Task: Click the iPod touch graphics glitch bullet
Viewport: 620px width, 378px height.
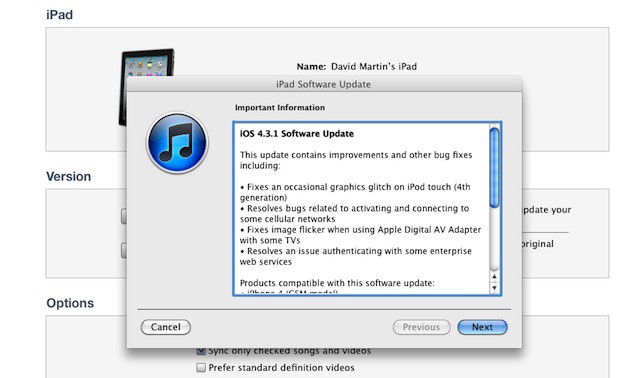Action: (355, 192)
